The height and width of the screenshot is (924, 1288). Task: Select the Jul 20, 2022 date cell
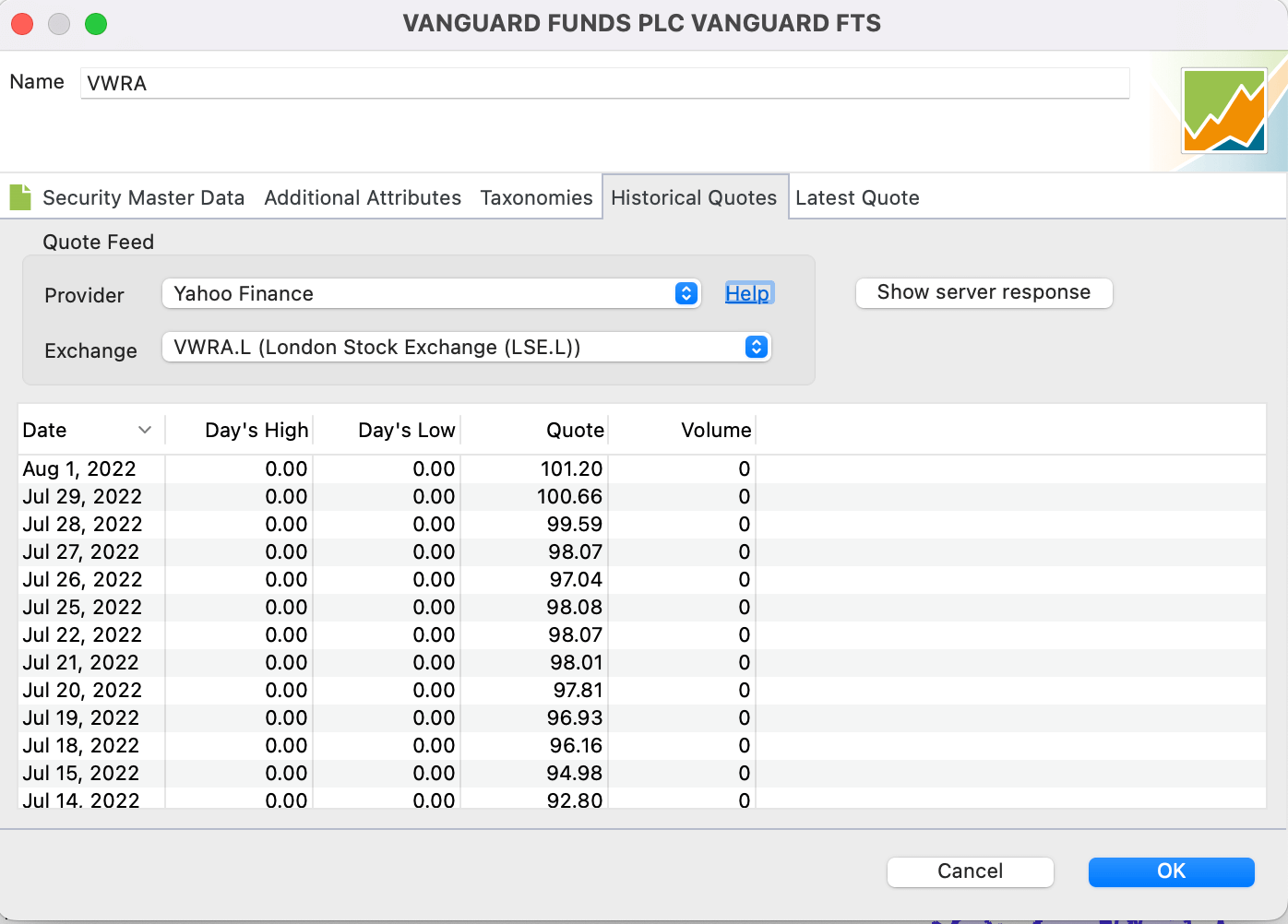[x=82, y=690]
